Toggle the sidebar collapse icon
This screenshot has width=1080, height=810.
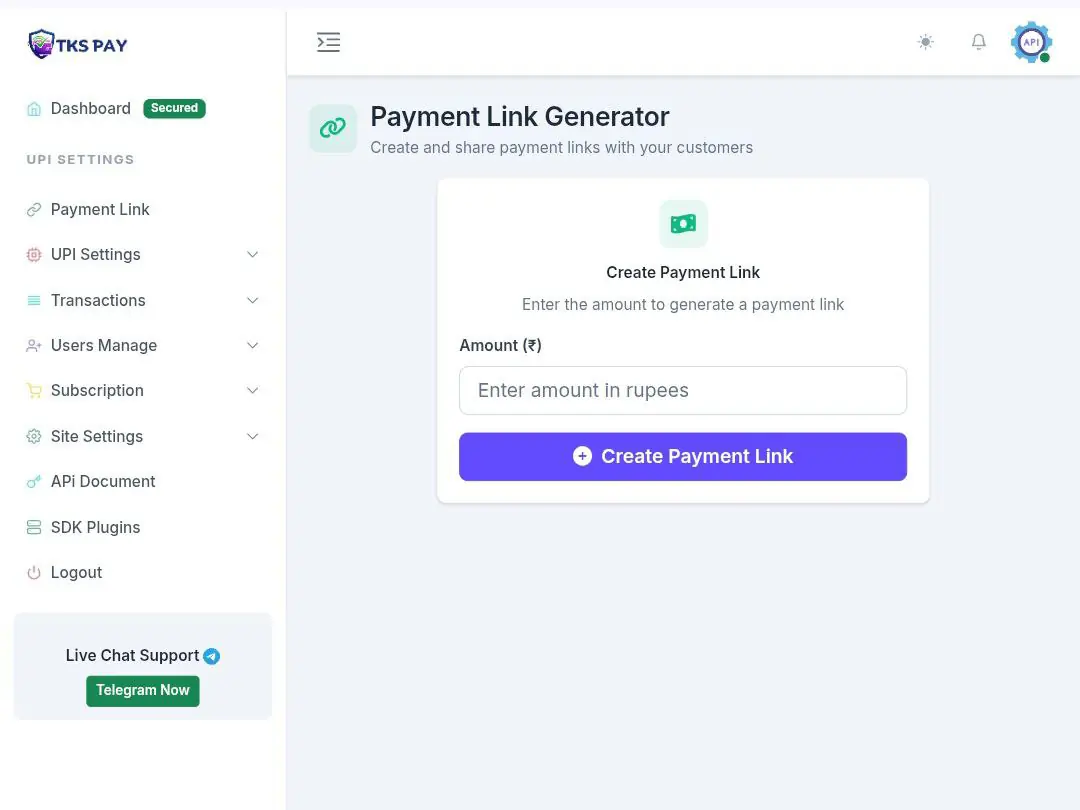[x=328, y=42]
